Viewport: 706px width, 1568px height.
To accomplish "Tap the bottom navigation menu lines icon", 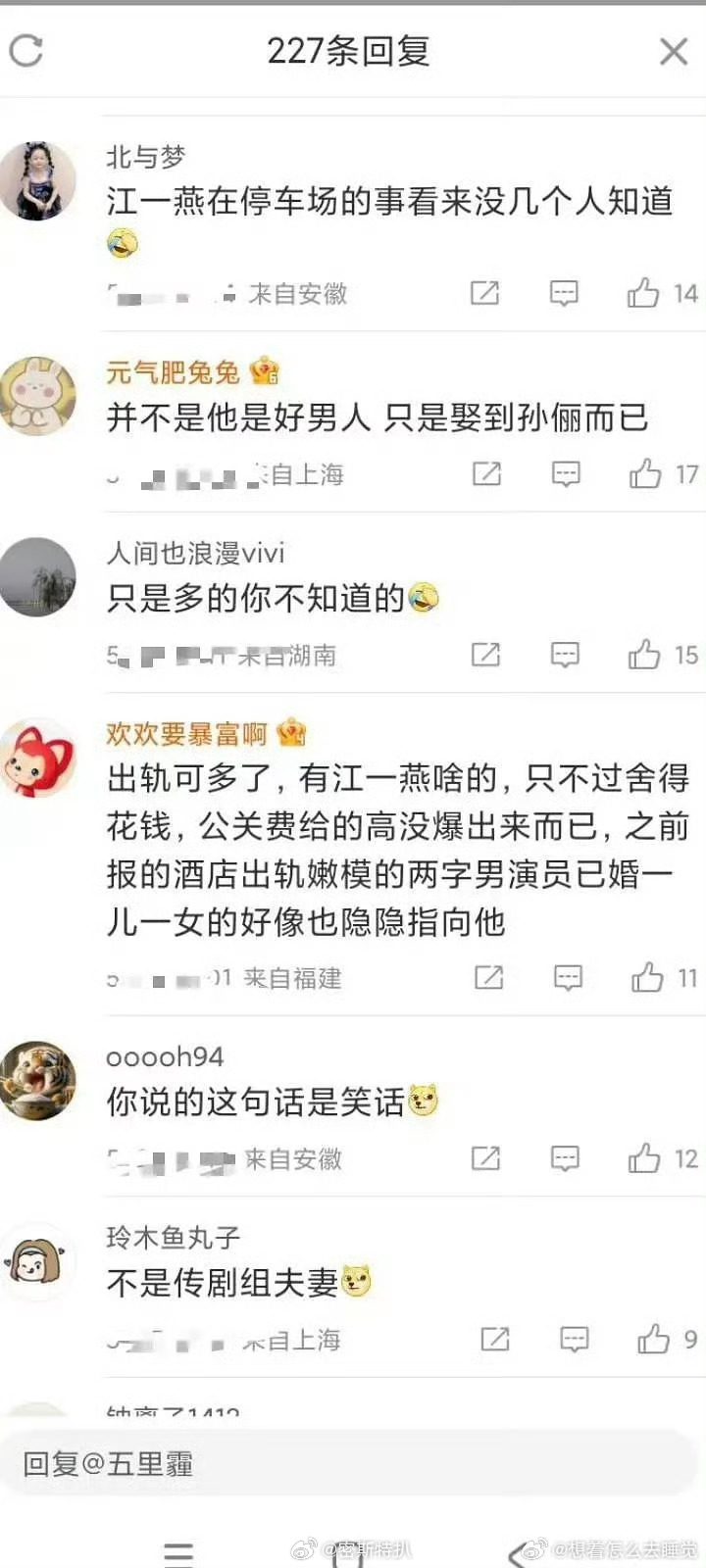I will (x=178, y=1553).
